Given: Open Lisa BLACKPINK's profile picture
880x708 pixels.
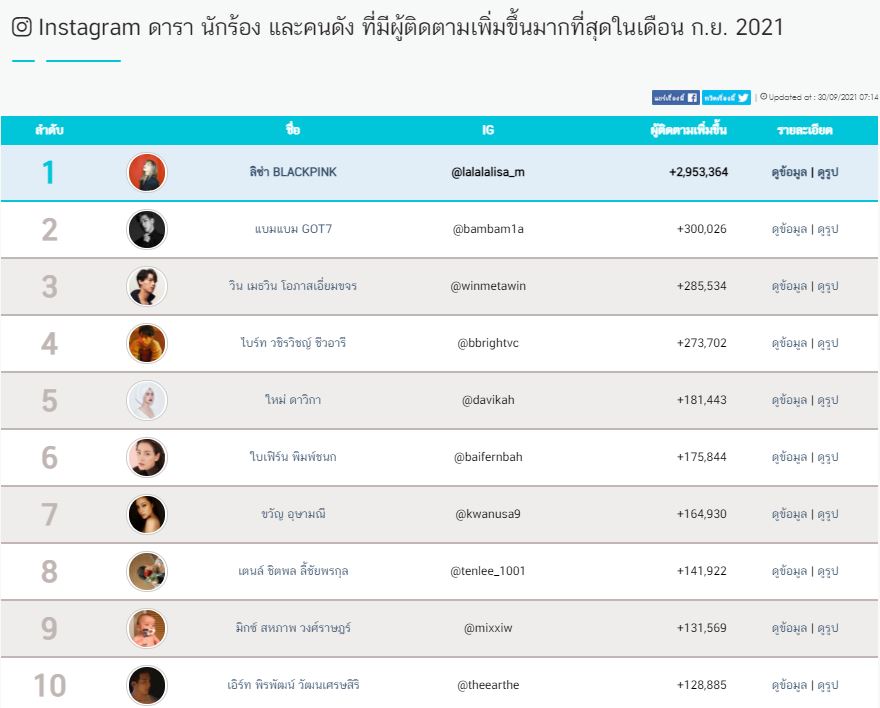Looking at the screenshot, I should coord(147,172).
